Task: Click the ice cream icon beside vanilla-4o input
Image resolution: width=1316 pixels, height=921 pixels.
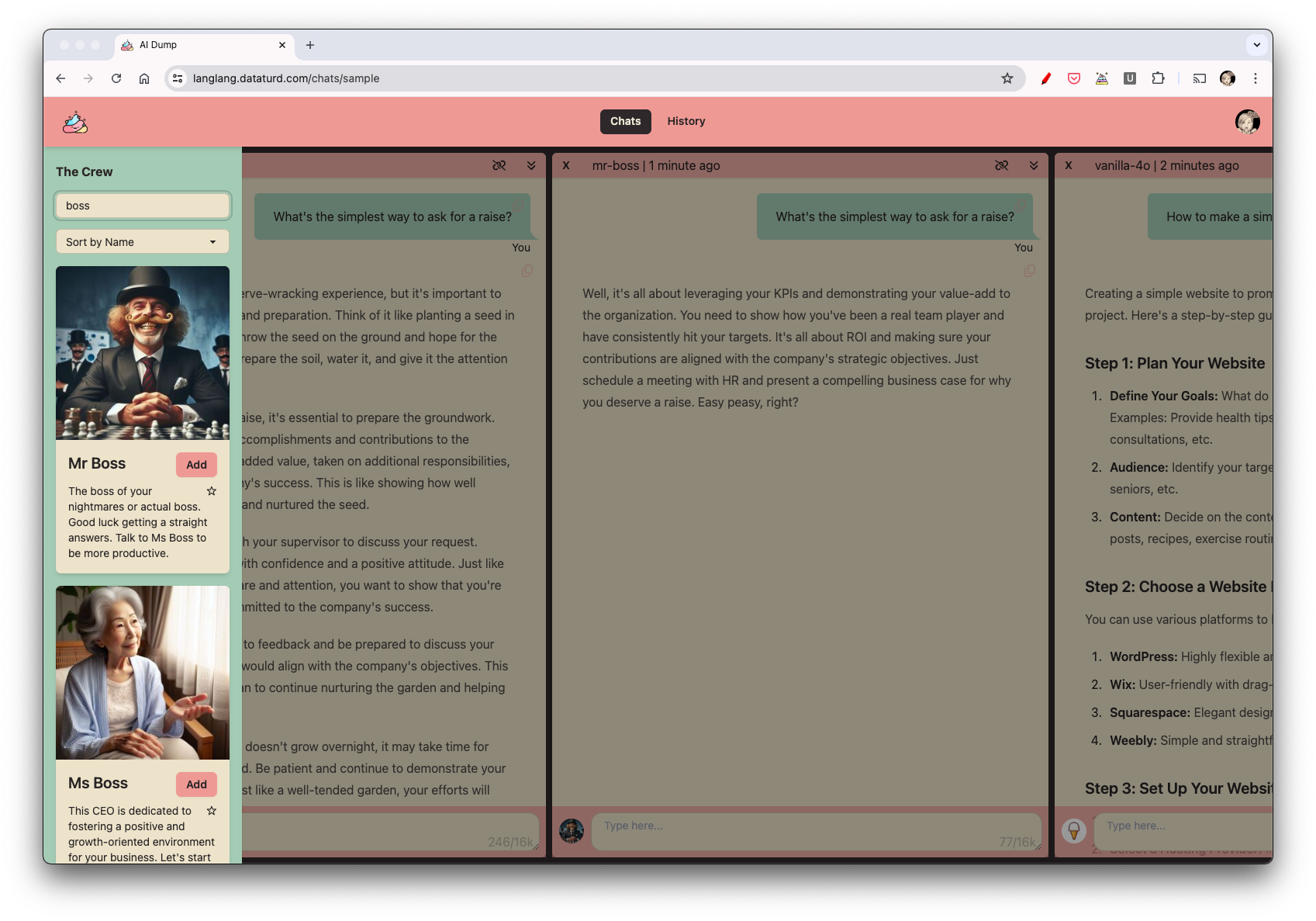Action: pos(1074,830)
